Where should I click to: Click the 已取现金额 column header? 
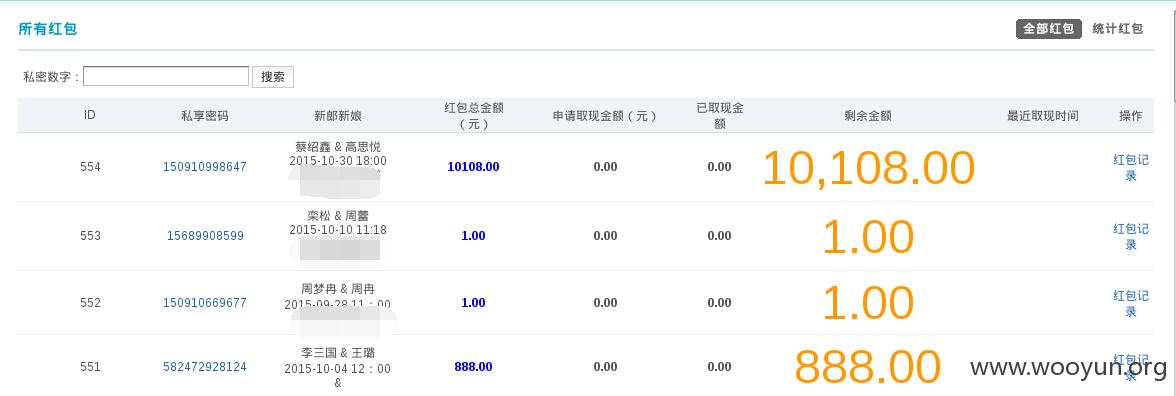719,116
